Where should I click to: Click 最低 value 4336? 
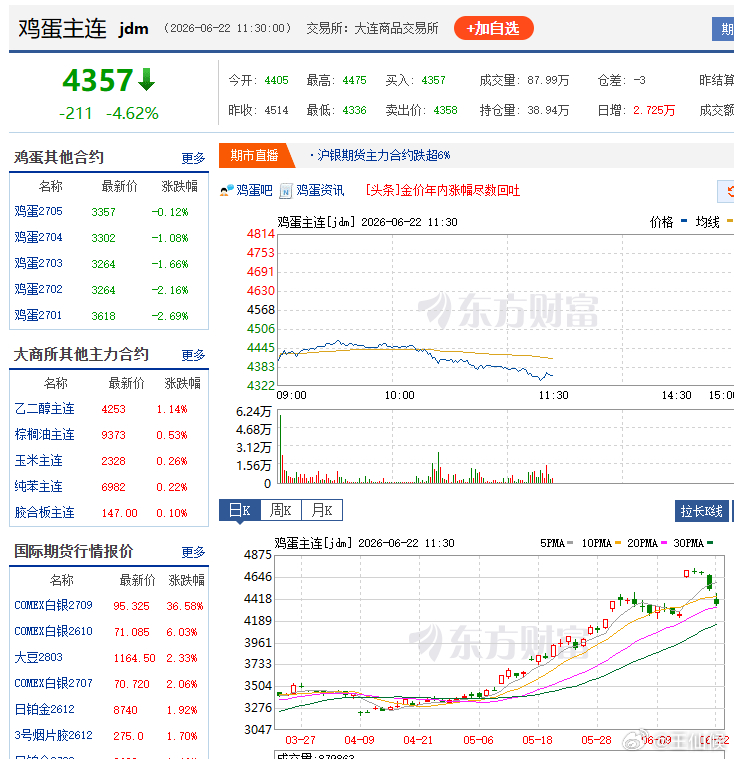[354, 110]
